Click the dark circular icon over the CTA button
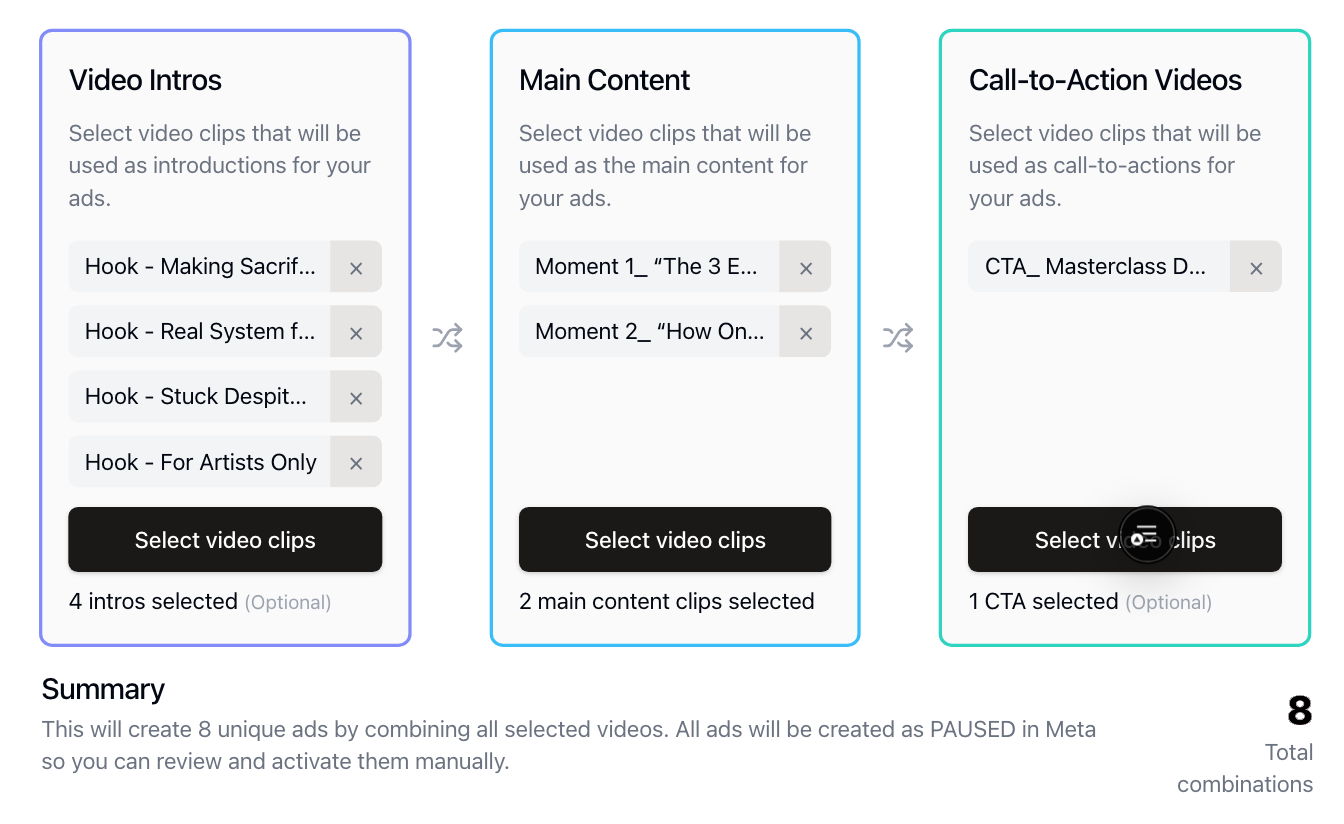1344x824 pixels. 1146,536
